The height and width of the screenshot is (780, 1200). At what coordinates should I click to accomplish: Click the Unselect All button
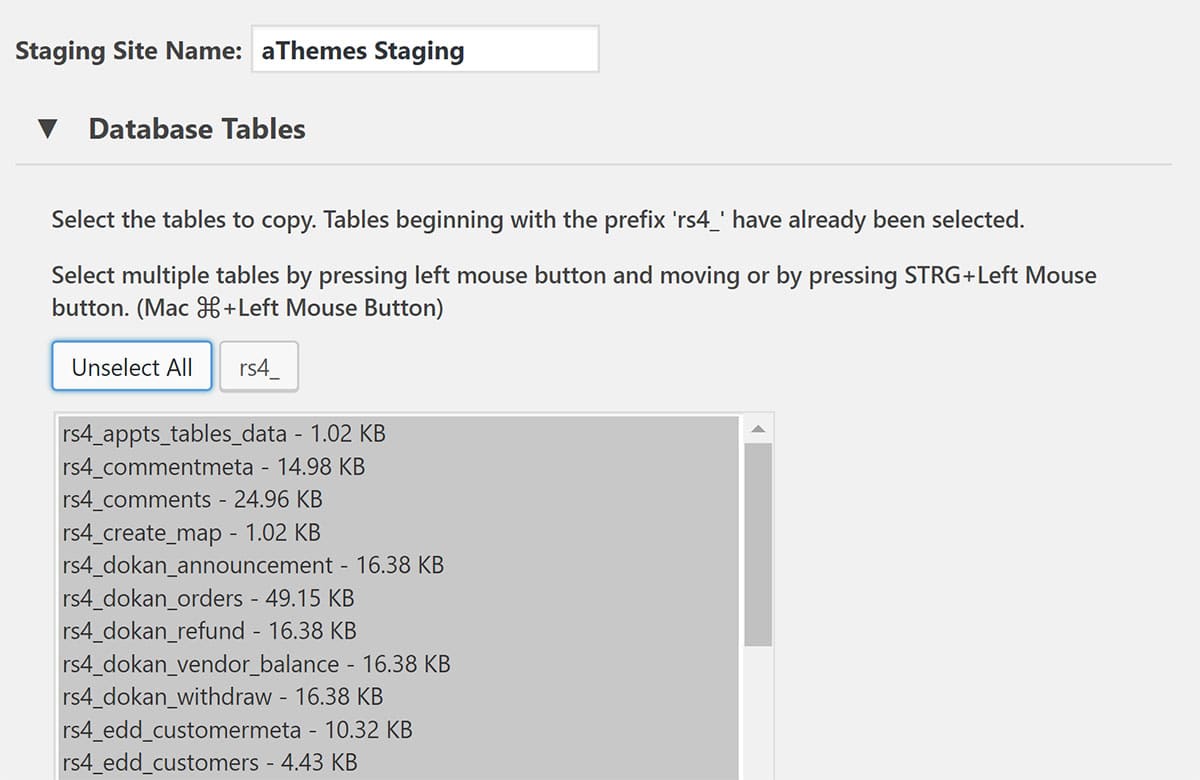coord(131,366)
